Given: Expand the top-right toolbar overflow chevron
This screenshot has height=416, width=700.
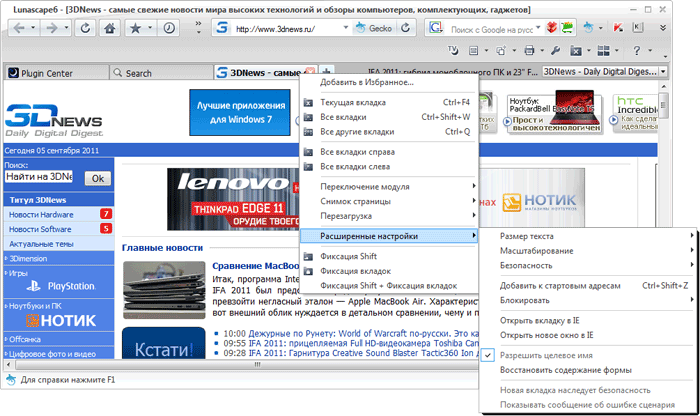Looking at the screenshot, I should [663, 28].
